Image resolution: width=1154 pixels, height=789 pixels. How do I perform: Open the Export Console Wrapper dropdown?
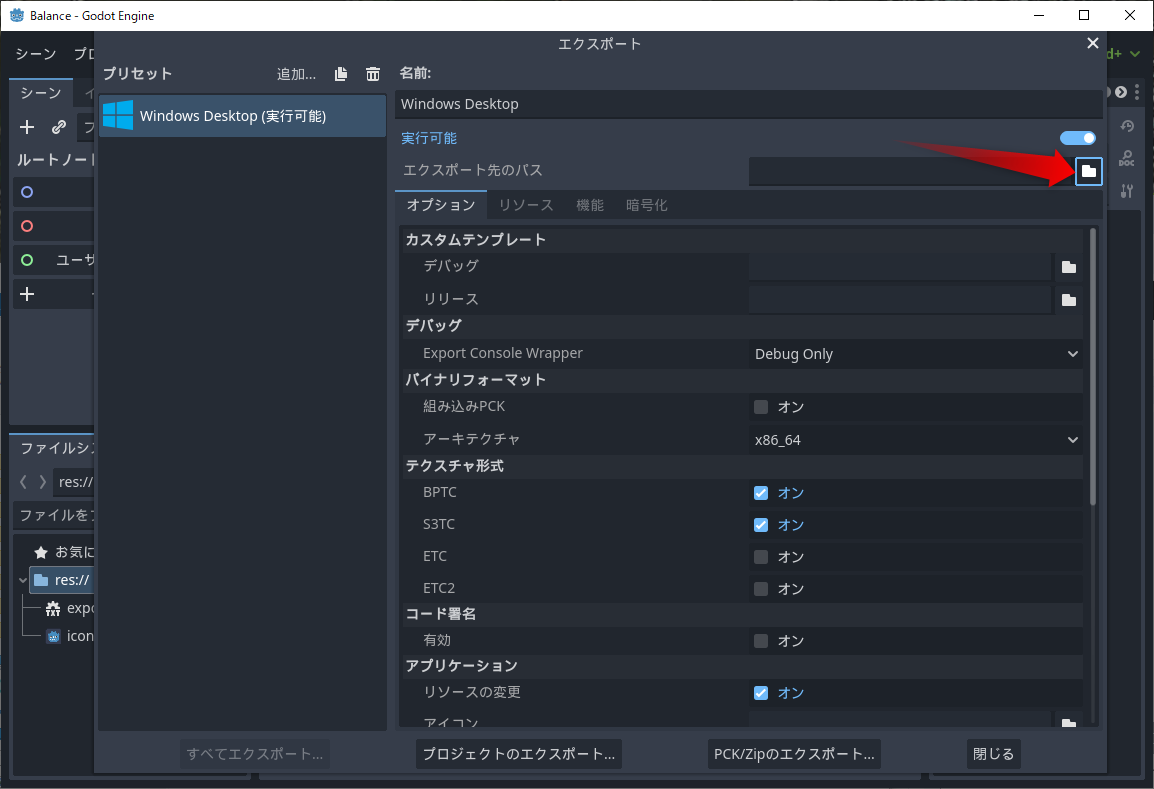point(915,354)
